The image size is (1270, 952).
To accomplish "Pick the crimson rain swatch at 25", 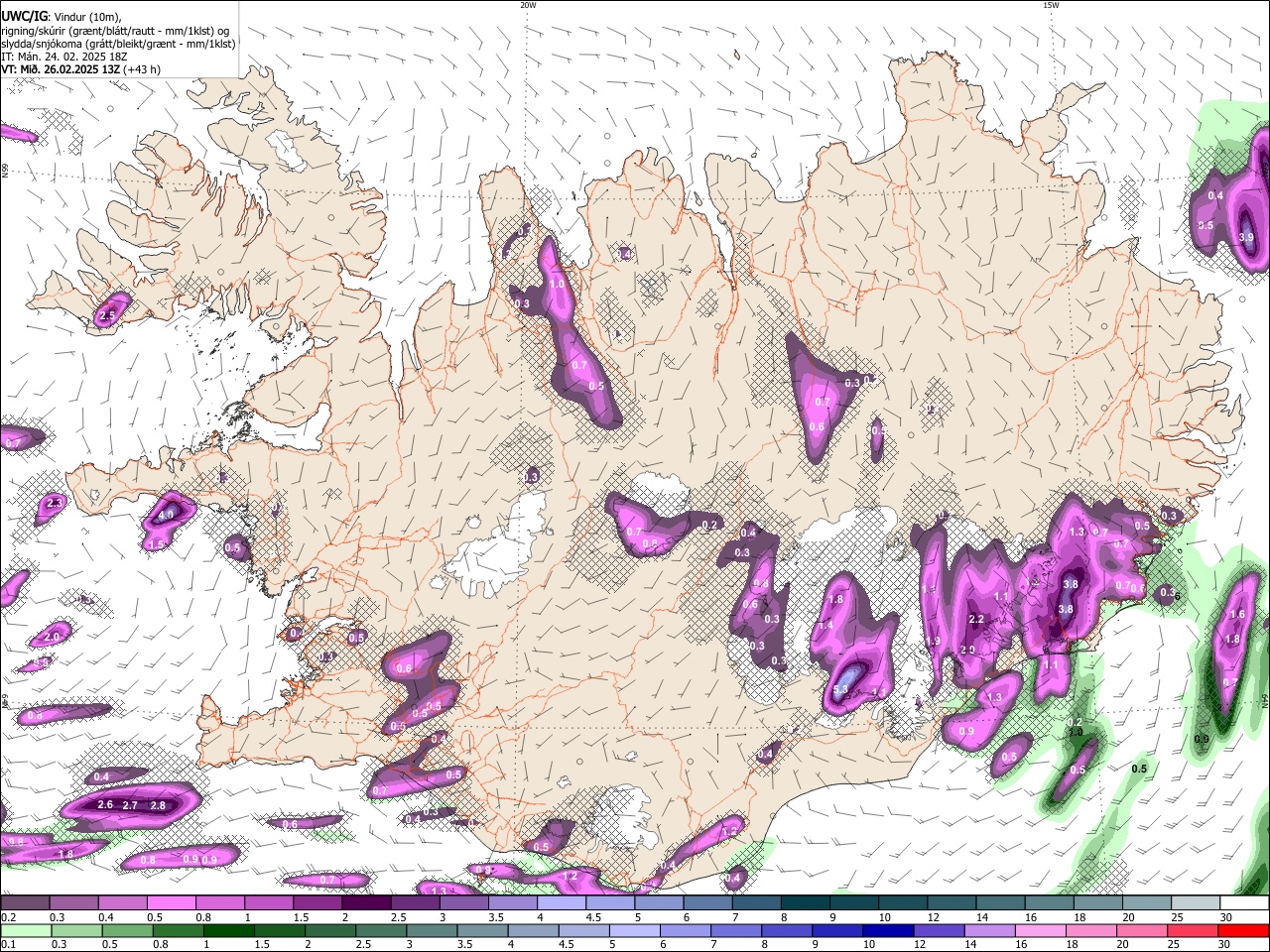I will tap(1193, 930).
